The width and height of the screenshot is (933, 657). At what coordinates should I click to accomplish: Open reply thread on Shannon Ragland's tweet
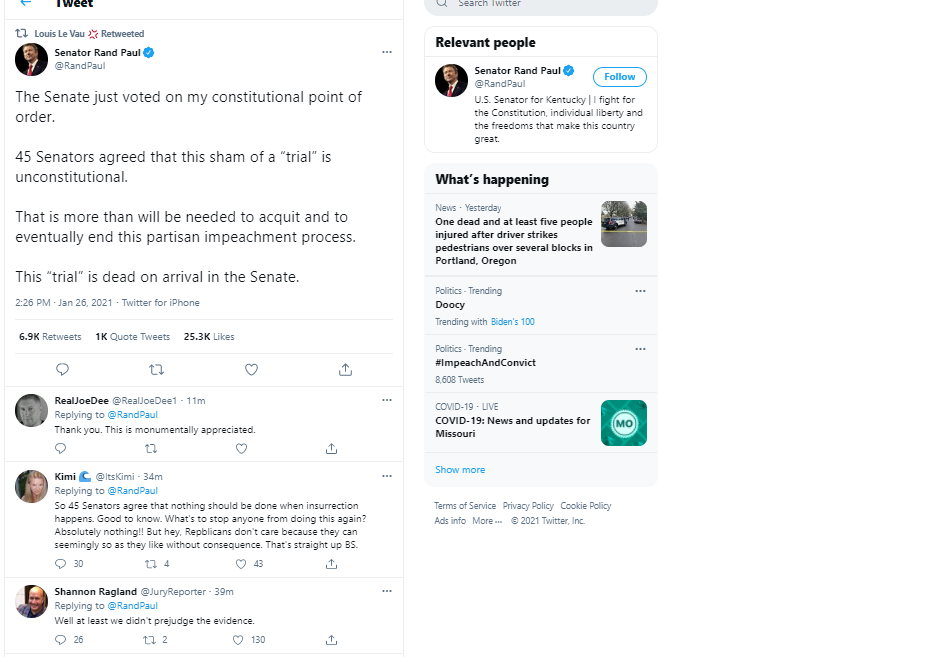[60, 640]
